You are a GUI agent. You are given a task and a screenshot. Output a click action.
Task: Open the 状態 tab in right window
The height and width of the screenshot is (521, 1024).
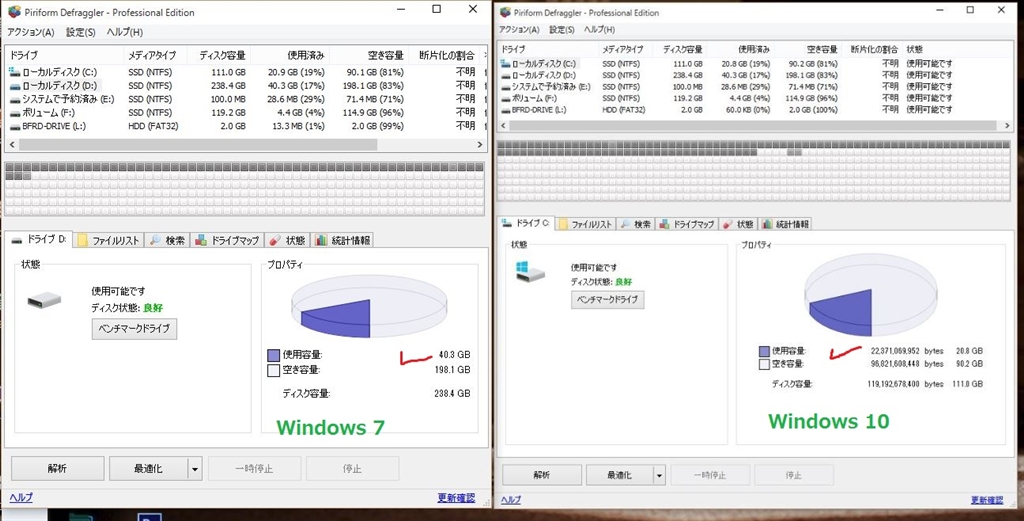738,224
